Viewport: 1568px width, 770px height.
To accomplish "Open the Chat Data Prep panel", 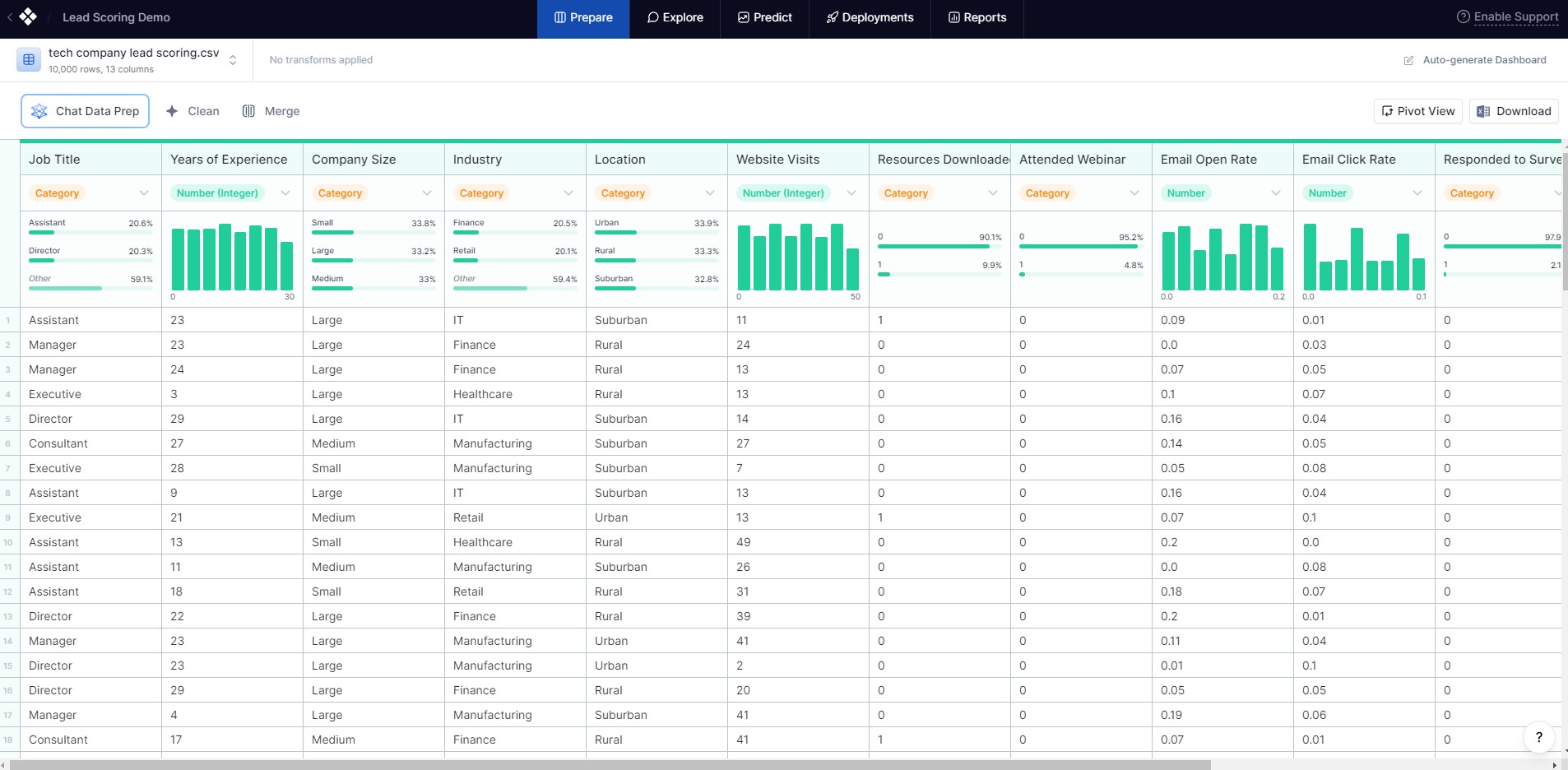I will [x=85, y=111].
